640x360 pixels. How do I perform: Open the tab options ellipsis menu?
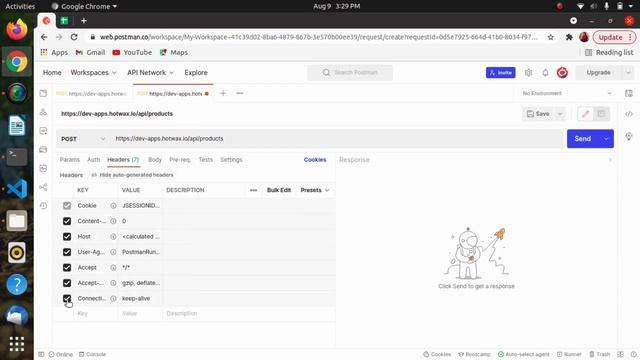point(240,93)
